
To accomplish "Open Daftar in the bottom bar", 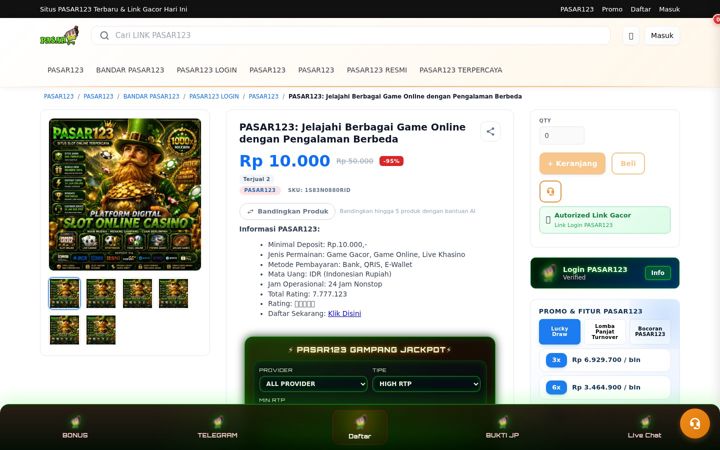I will tap(360, 428).
